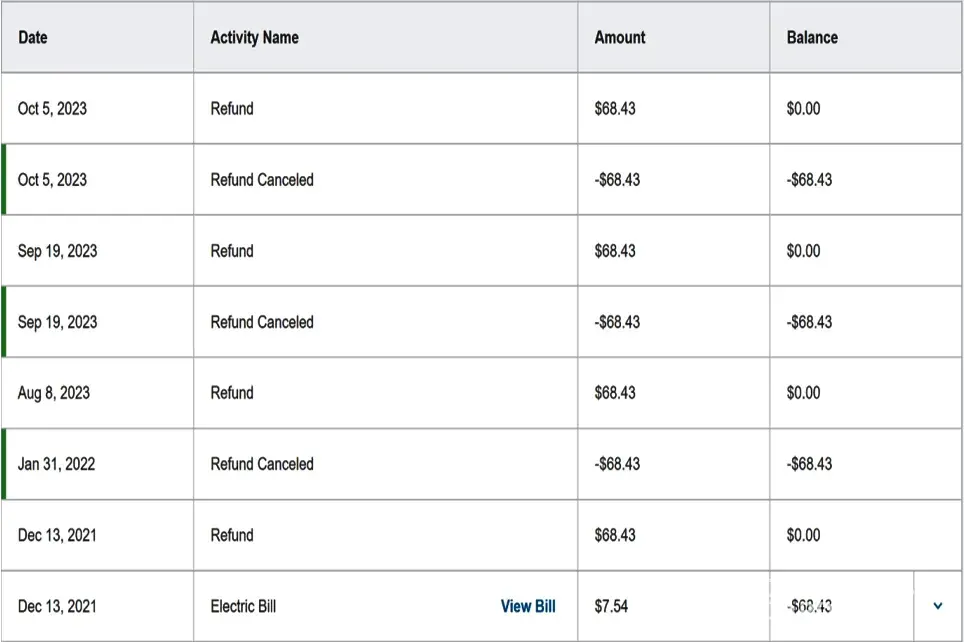Click the Date column header
This screenshot has width=964, height=642.
[x=33, y=37]
